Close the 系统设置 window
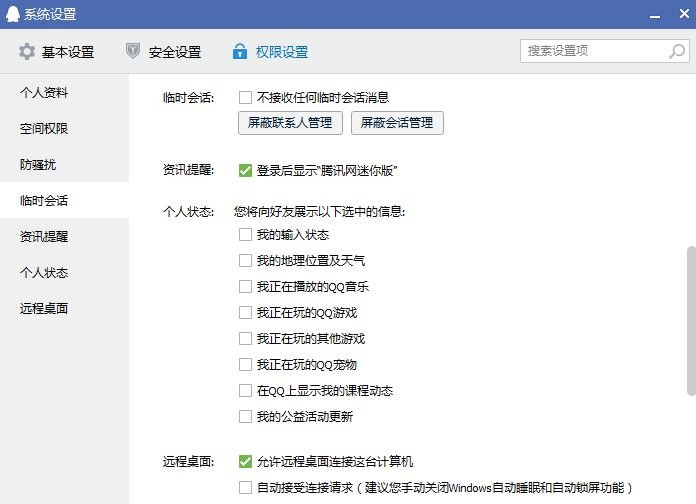Viewport: 696px width, 504px height. (684, 14)
